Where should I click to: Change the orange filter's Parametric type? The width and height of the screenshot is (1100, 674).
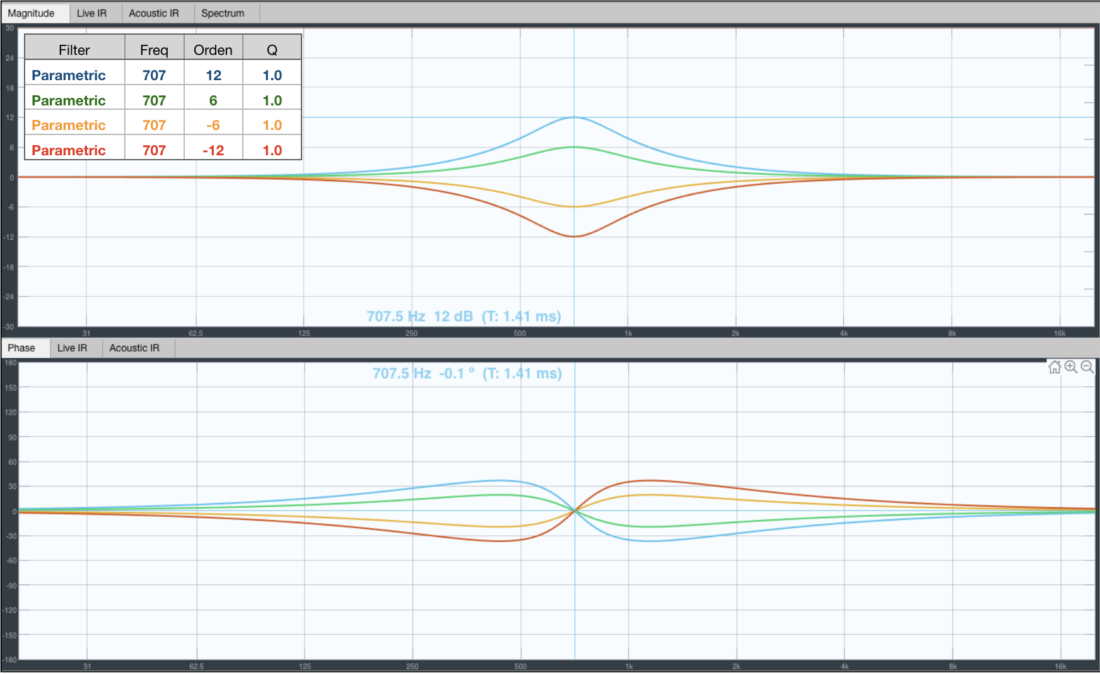coord(68,124)
